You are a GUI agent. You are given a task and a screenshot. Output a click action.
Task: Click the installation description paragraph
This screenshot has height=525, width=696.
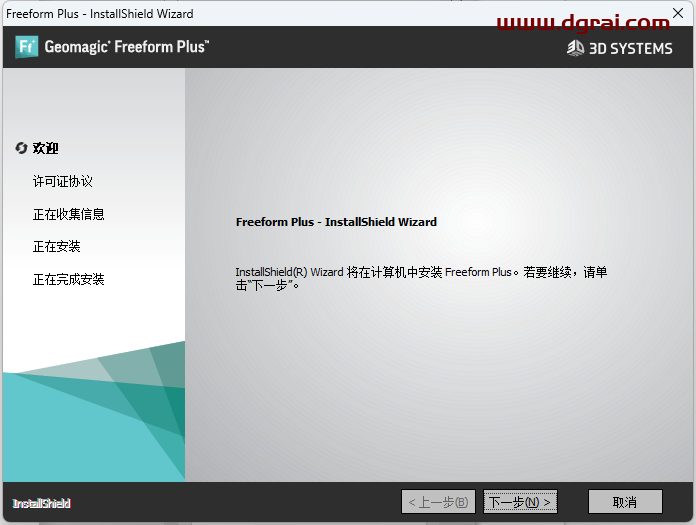(421, 278)
